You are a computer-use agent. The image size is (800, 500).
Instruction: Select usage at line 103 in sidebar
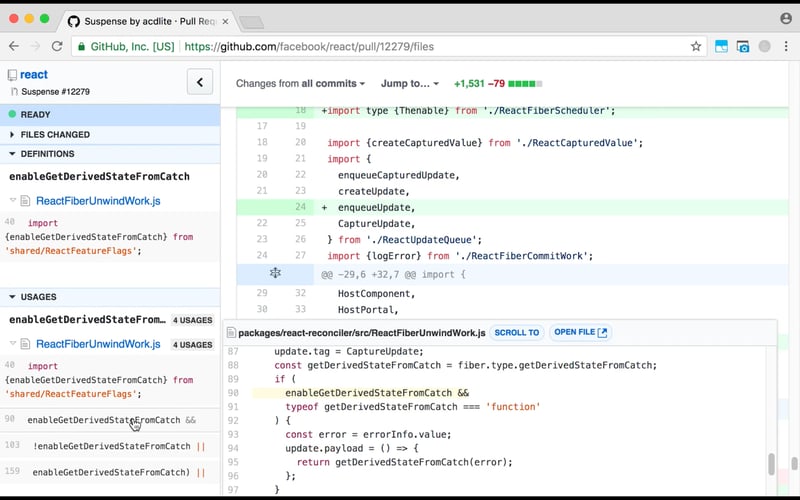pos(110,446)
